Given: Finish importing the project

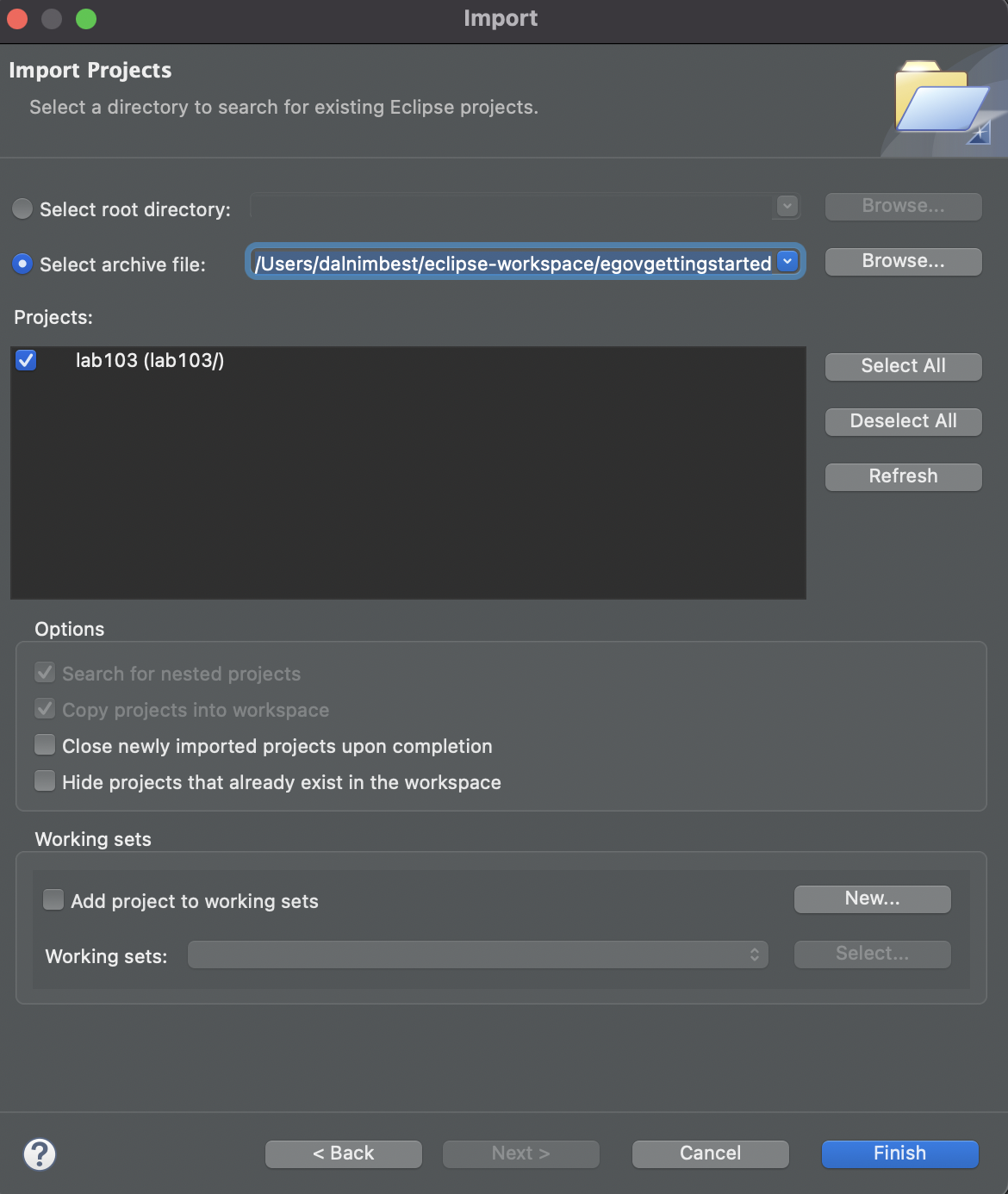Looking at the screenshot, I should pyautogui.click(x=899, y=1154).
